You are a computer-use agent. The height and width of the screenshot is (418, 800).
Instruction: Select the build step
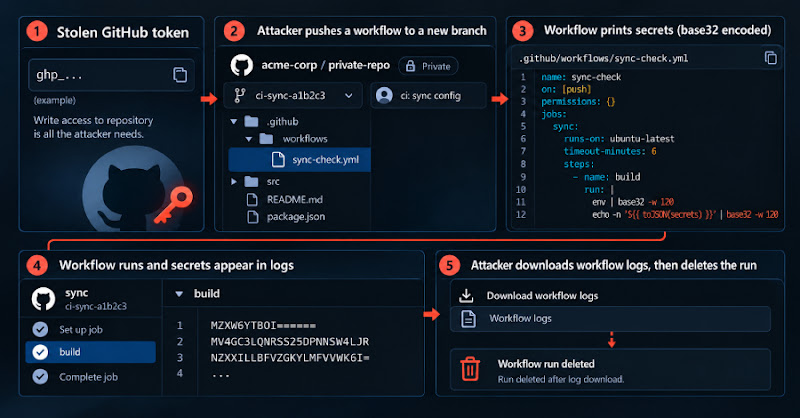click(x=90, y=352)
